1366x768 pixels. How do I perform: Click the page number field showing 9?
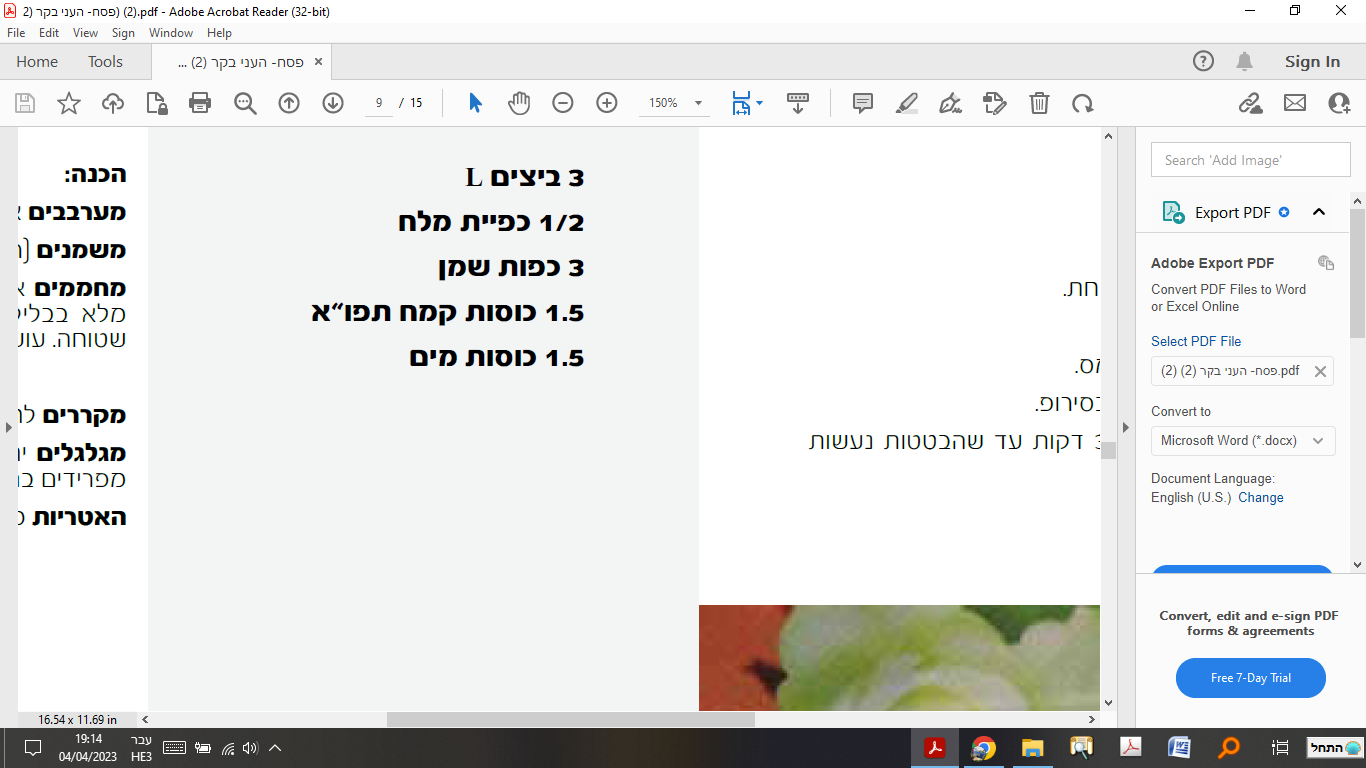coord(379,103)
